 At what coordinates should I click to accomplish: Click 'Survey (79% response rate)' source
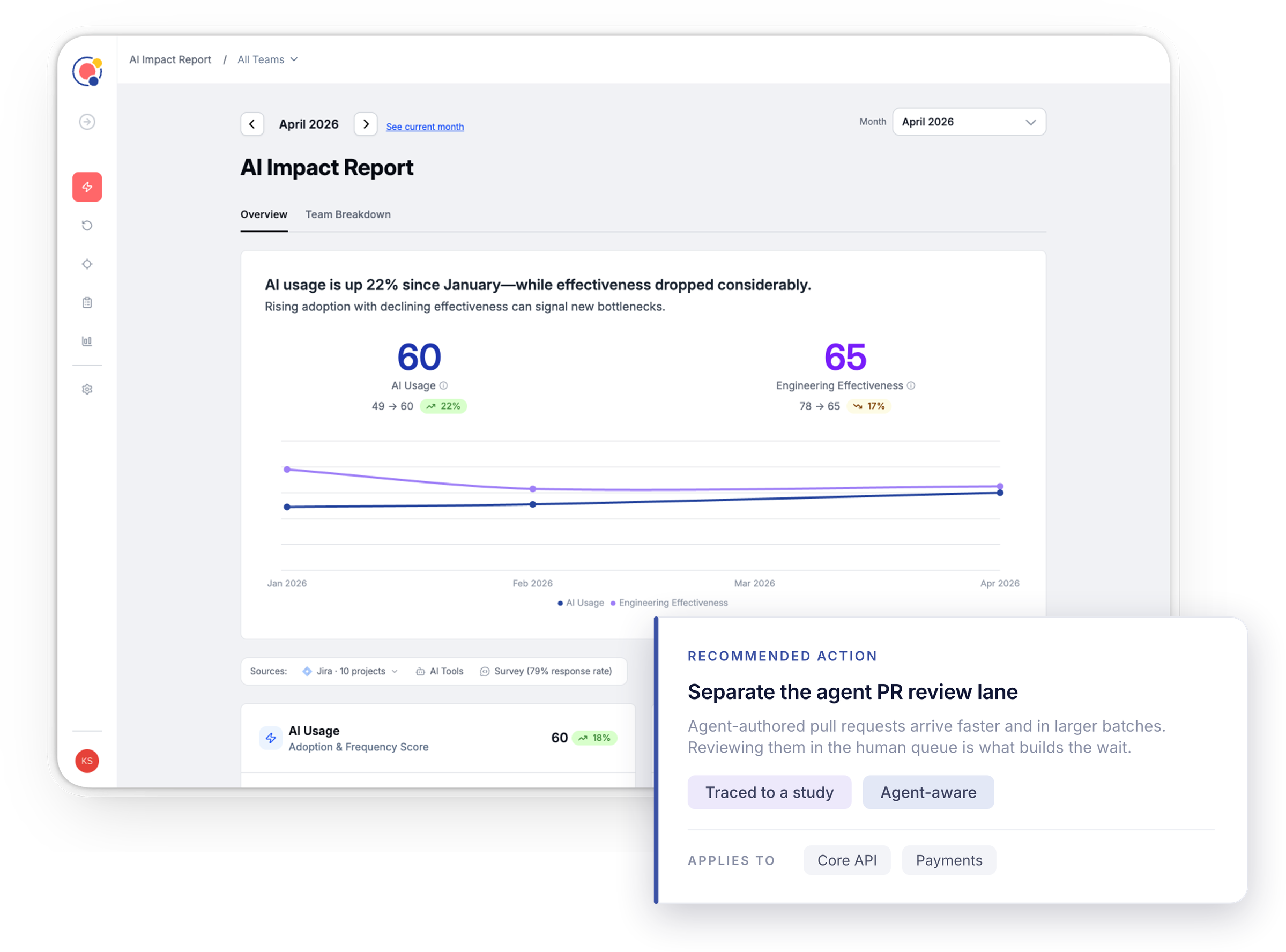coord(553,671)
